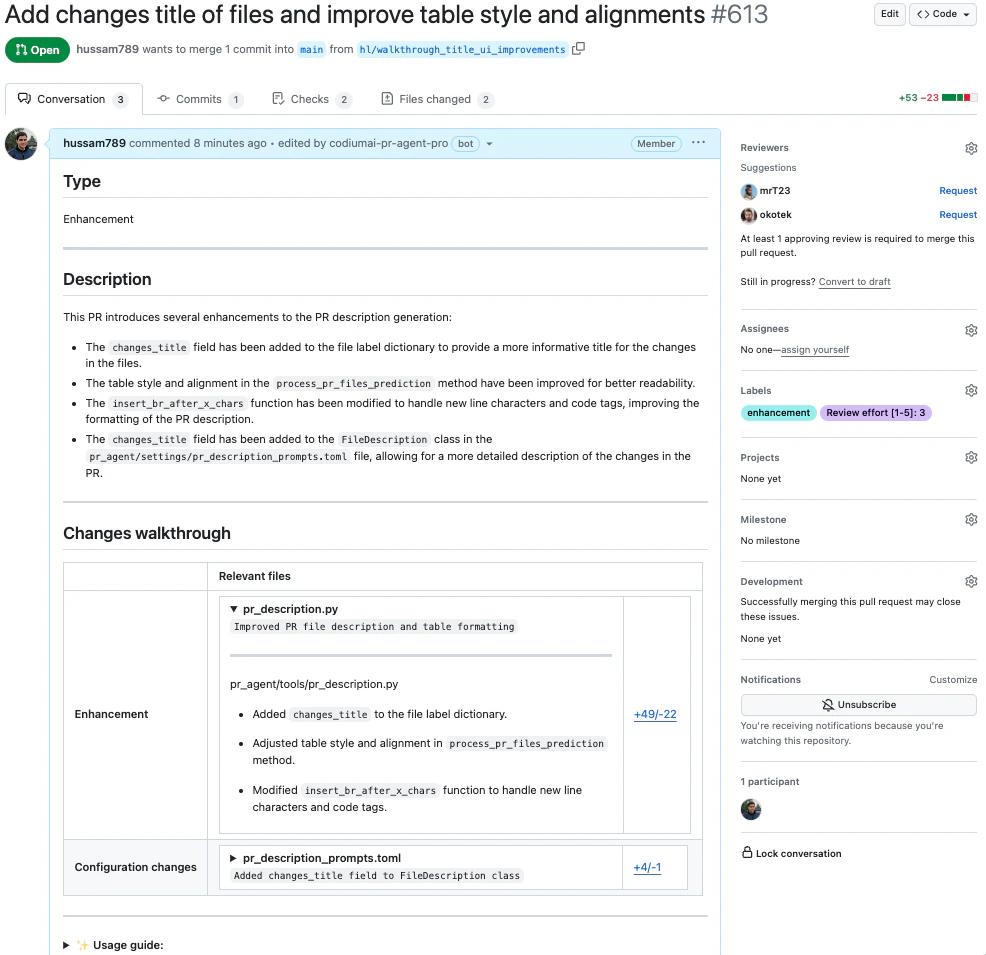Click the participant avatar in sidebar
Image resolution: width=986 pixels, height=955 pixels.
(x=751, y=809)
